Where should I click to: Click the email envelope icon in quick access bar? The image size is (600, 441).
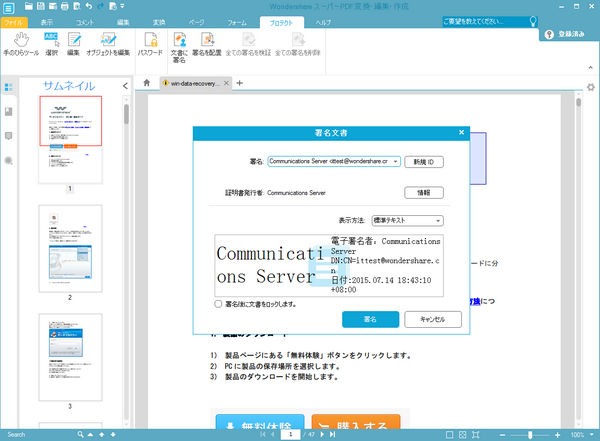point(53,6)
